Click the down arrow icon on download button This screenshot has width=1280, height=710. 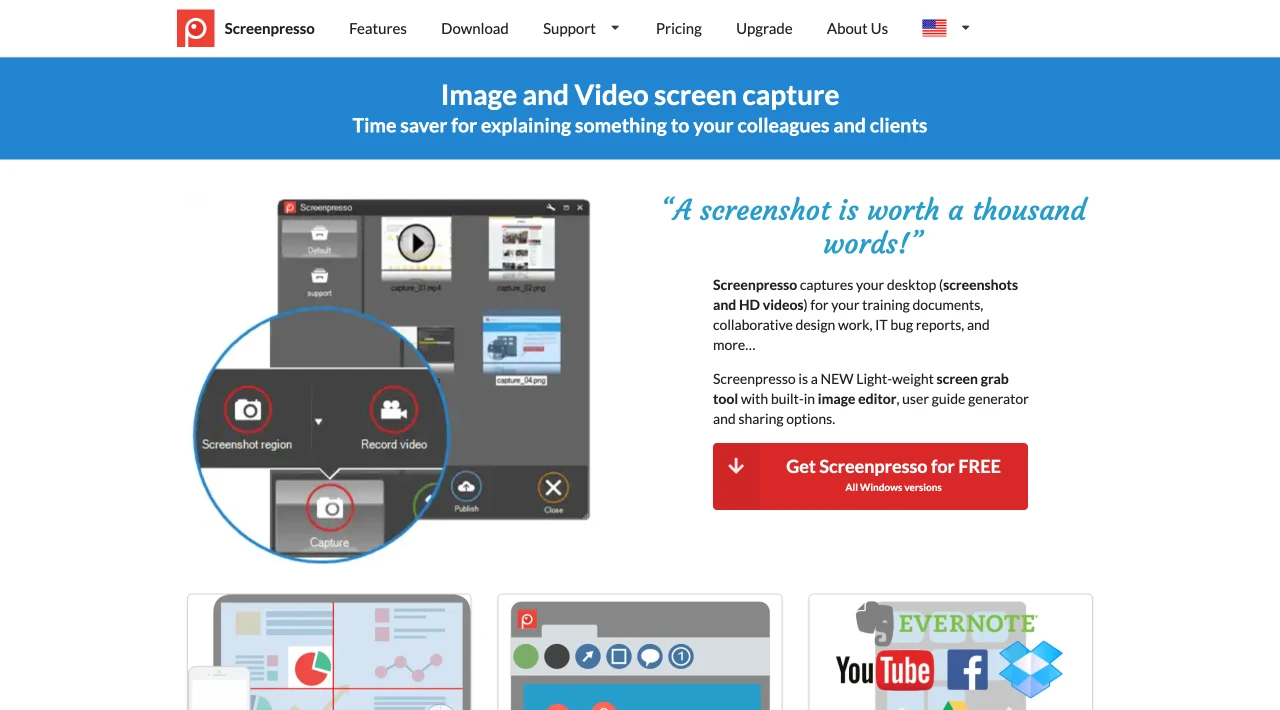coord(736,466)
